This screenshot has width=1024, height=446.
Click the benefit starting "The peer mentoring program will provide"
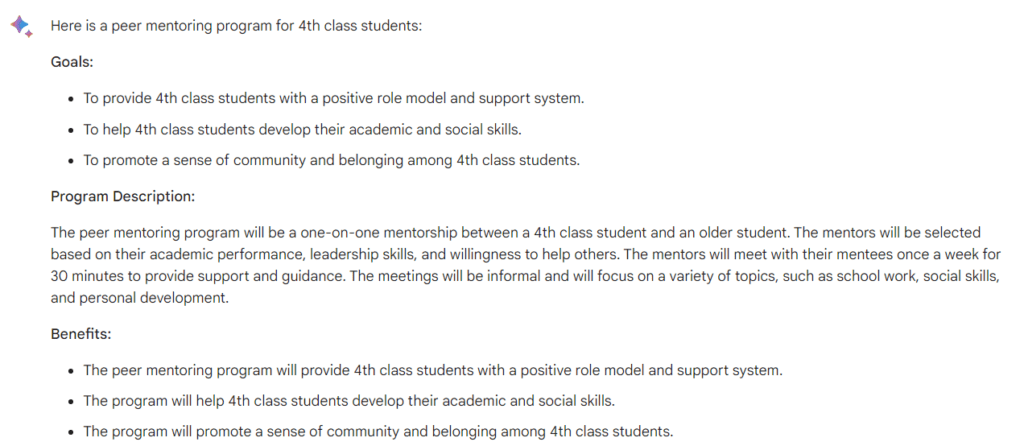click(432, 370)
